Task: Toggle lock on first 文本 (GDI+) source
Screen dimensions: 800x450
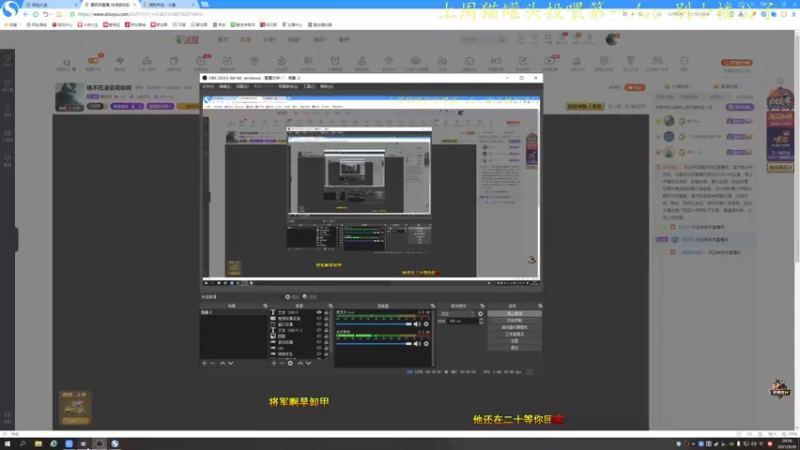Action: [327, 312]
